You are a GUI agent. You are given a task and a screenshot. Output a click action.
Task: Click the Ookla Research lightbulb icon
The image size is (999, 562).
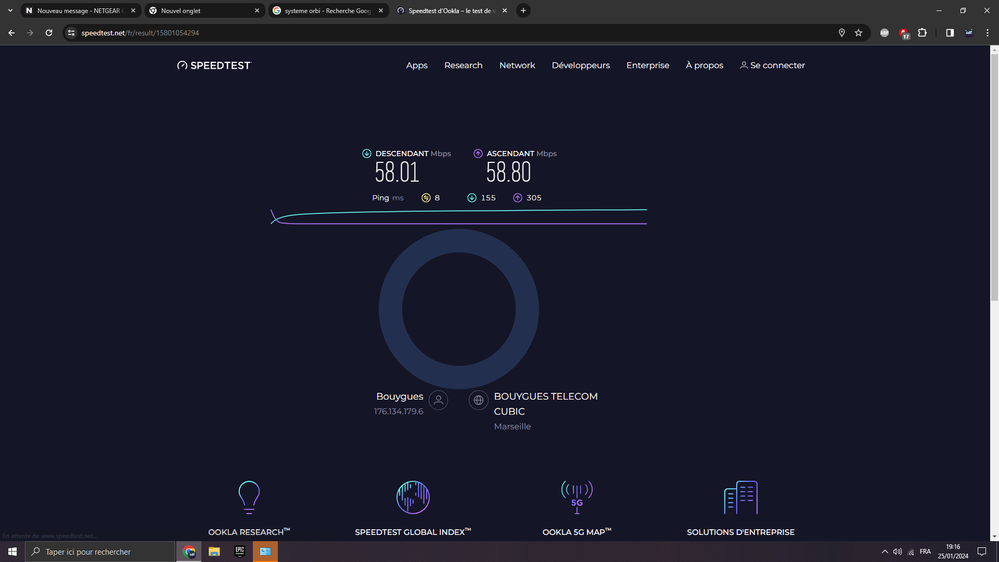point(249,497)
